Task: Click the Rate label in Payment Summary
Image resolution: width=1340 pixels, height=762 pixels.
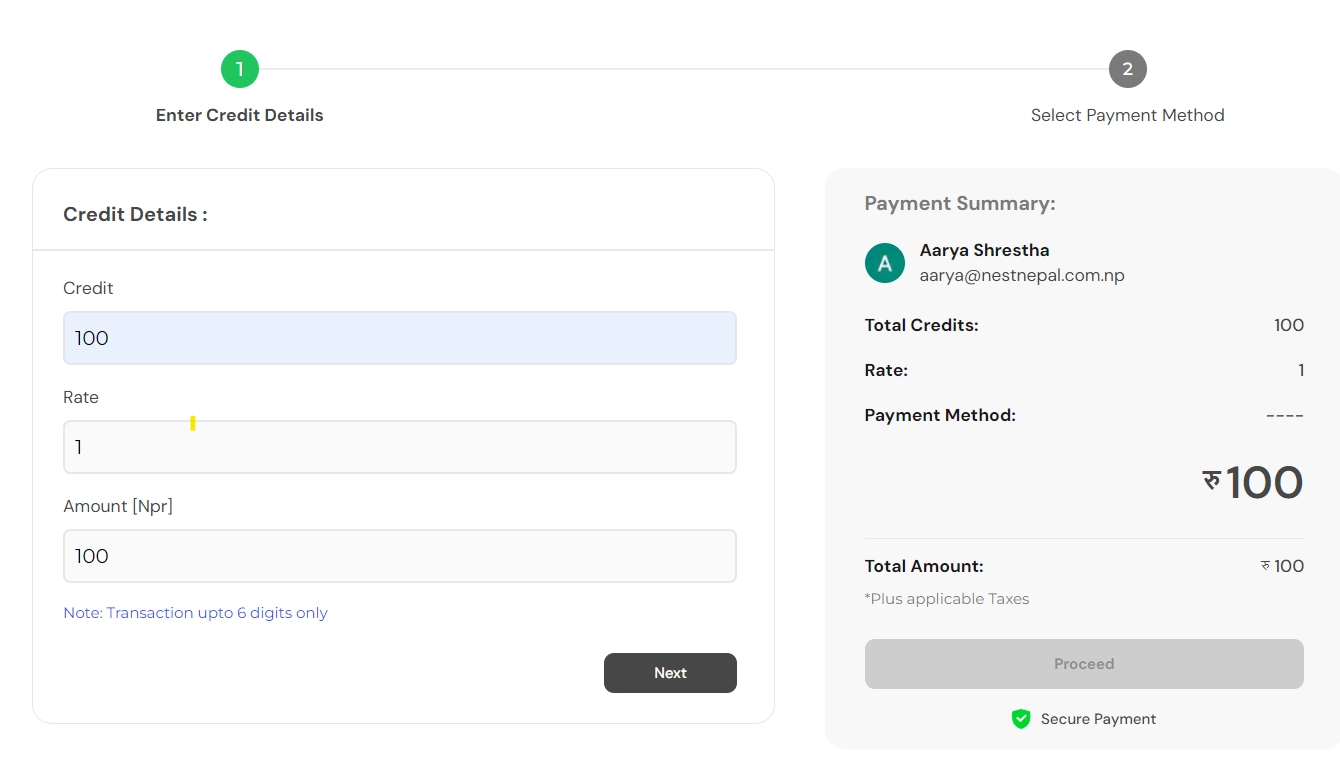Action: click(x=886, y=370)
